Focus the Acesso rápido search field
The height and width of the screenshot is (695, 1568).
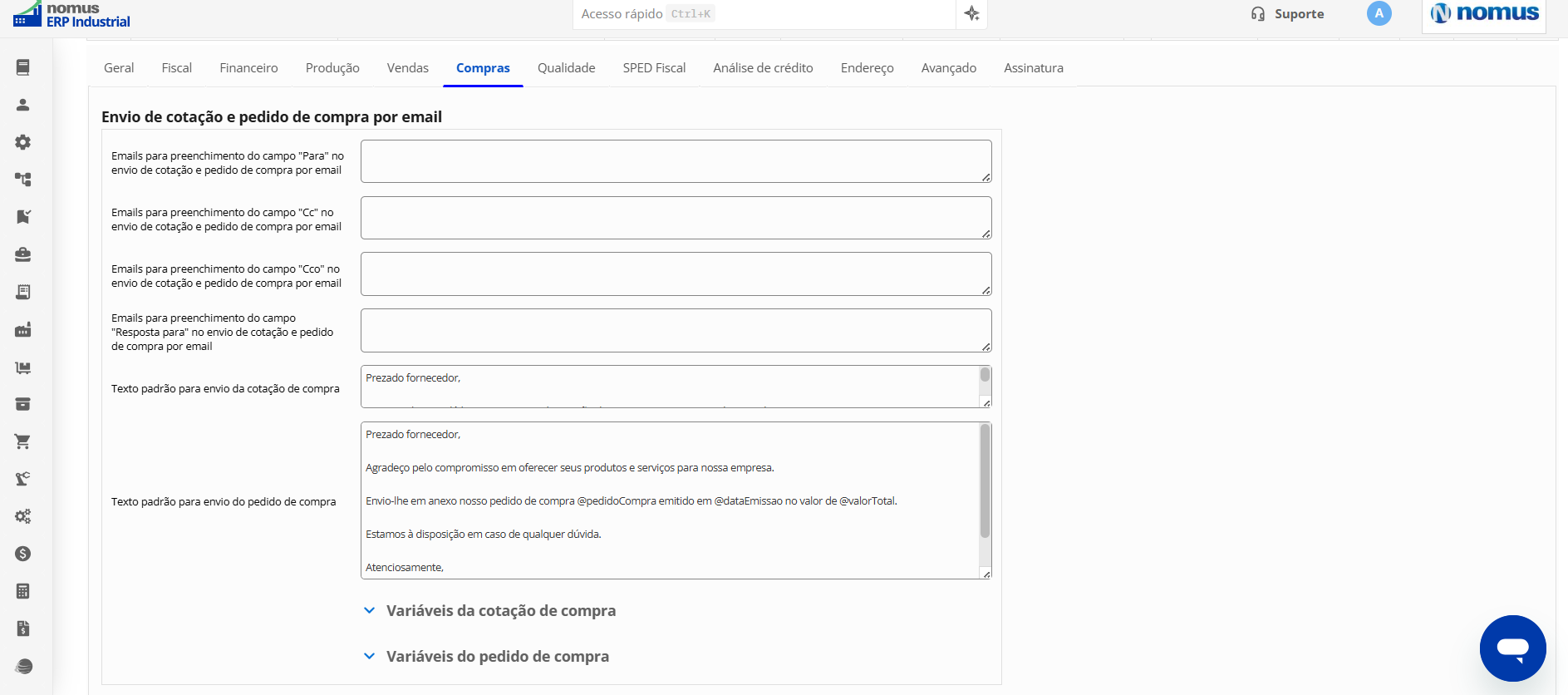(x=764, y=14)
